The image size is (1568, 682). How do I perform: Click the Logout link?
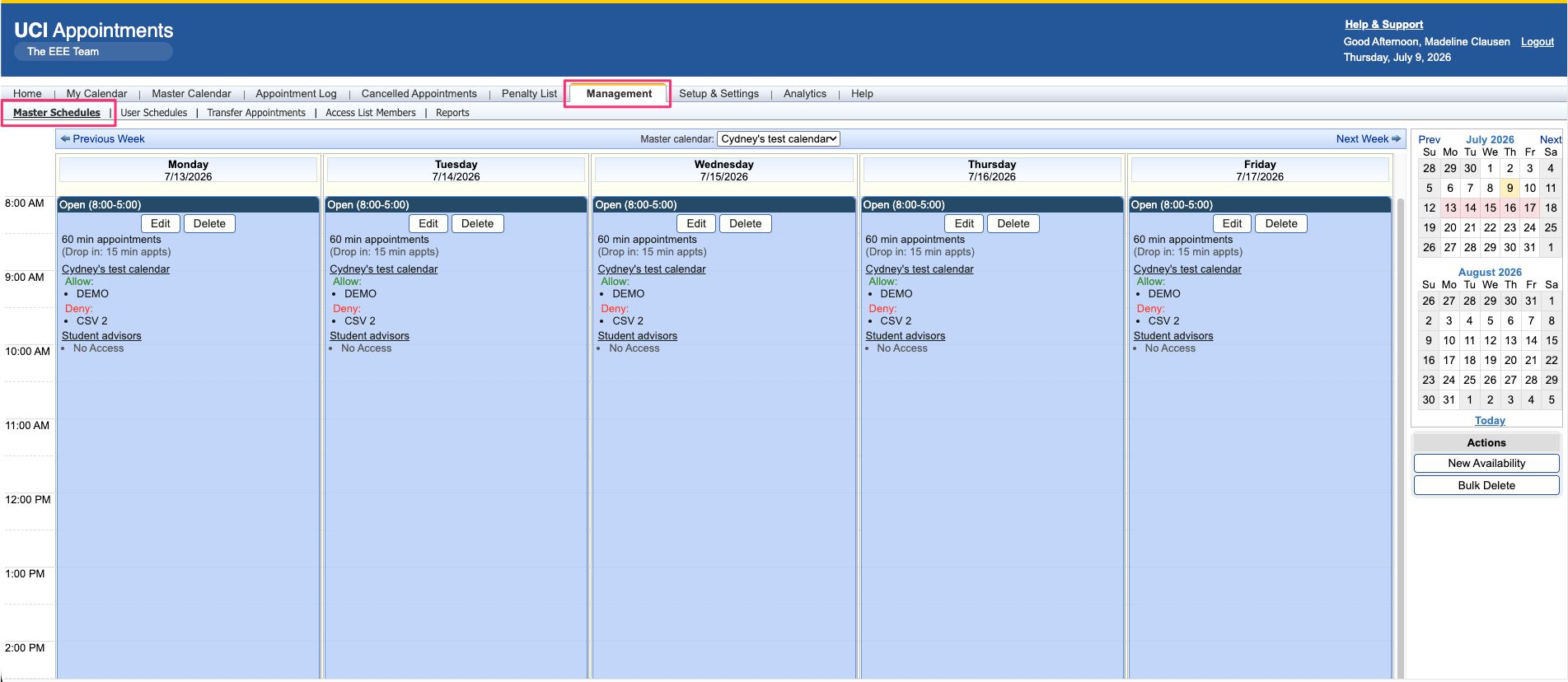(1537, 41)
